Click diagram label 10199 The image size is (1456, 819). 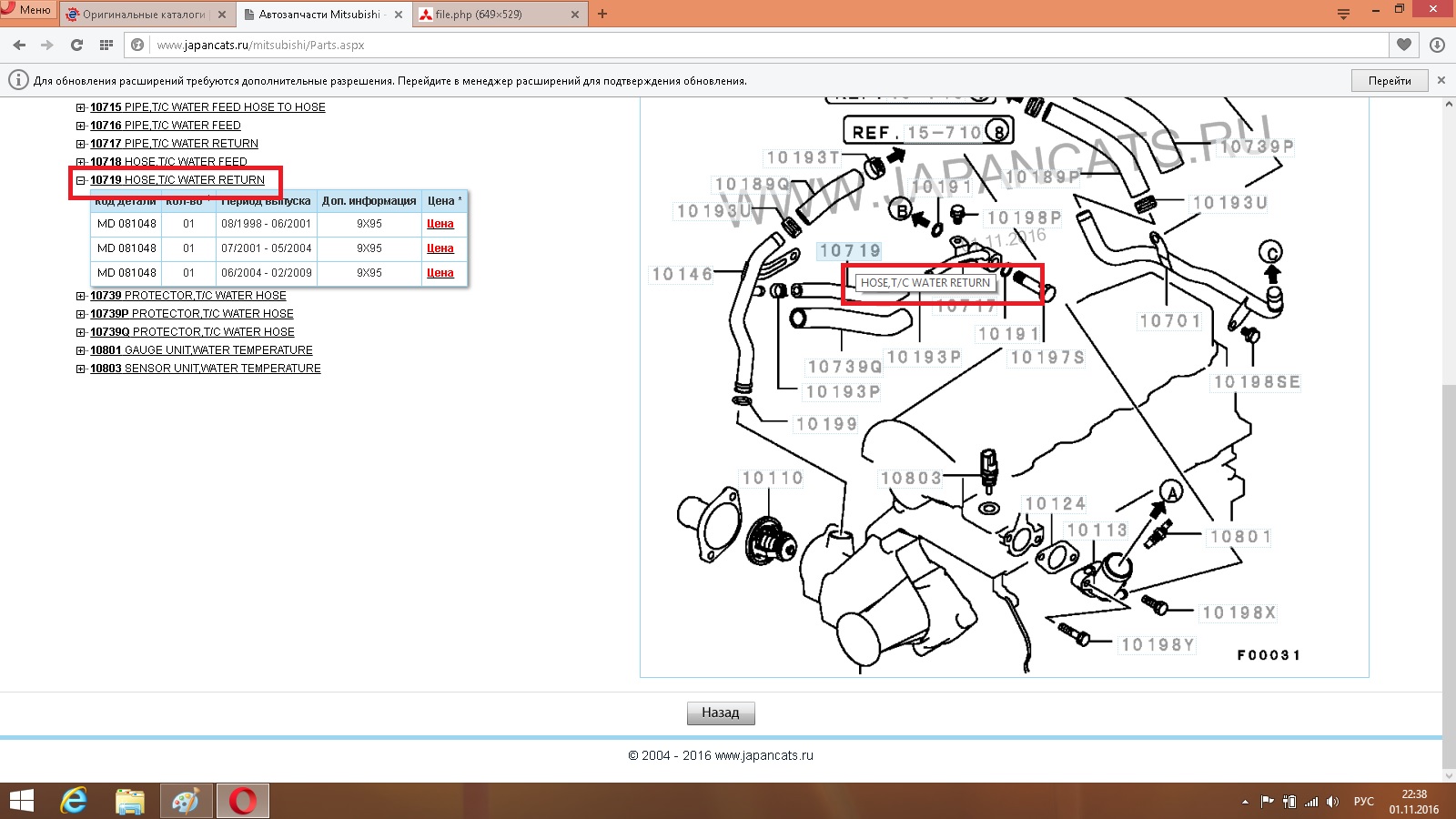pyautogui.click(x=826, y=424)
